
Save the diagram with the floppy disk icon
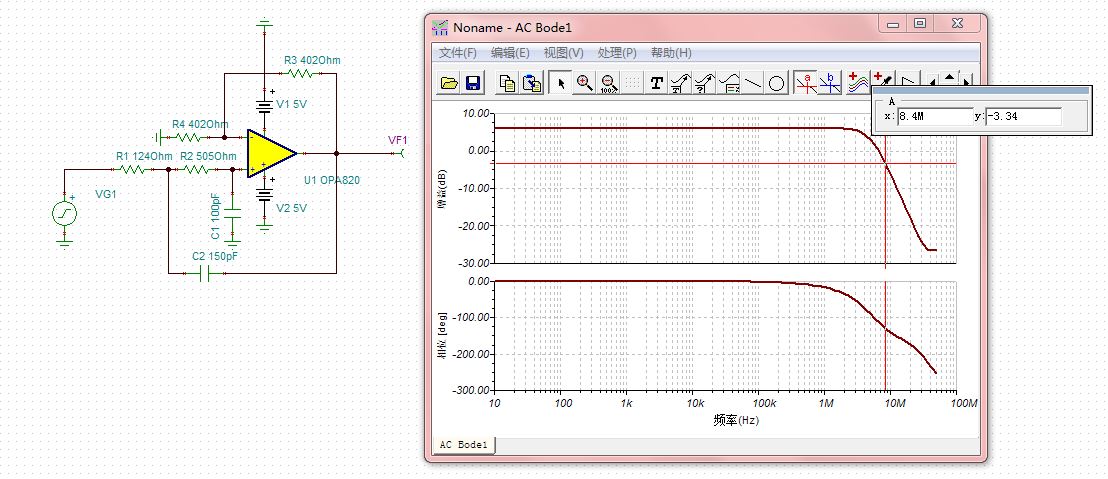(472, 83)
